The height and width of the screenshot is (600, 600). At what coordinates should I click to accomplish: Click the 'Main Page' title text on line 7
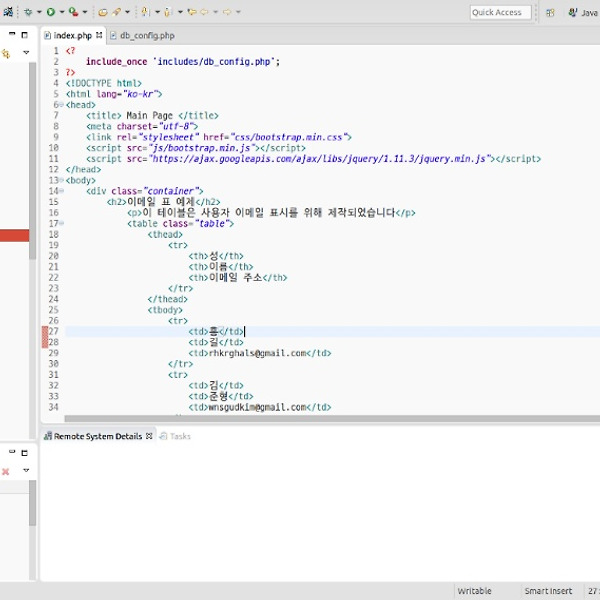[x=150, y=116]
